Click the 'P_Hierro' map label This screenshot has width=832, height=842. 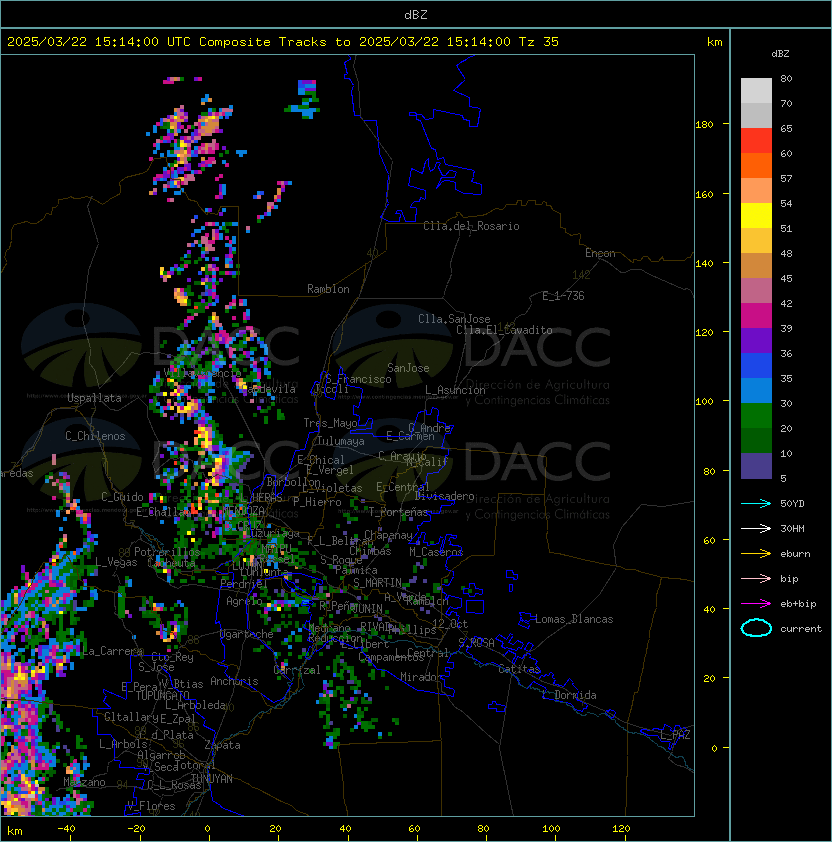click(317, 502)
